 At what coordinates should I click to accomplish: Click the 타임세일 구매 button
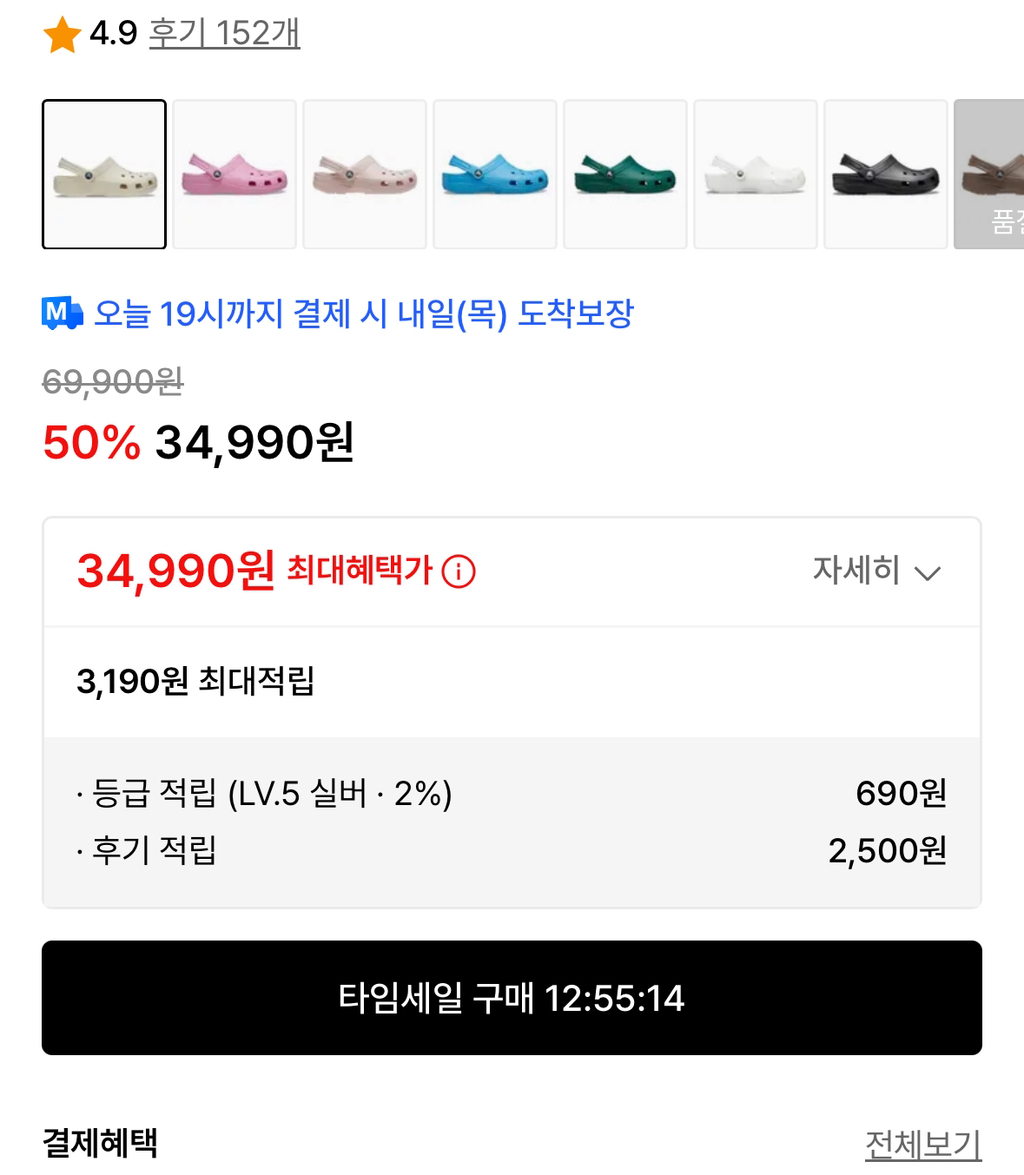click(512, 998)
